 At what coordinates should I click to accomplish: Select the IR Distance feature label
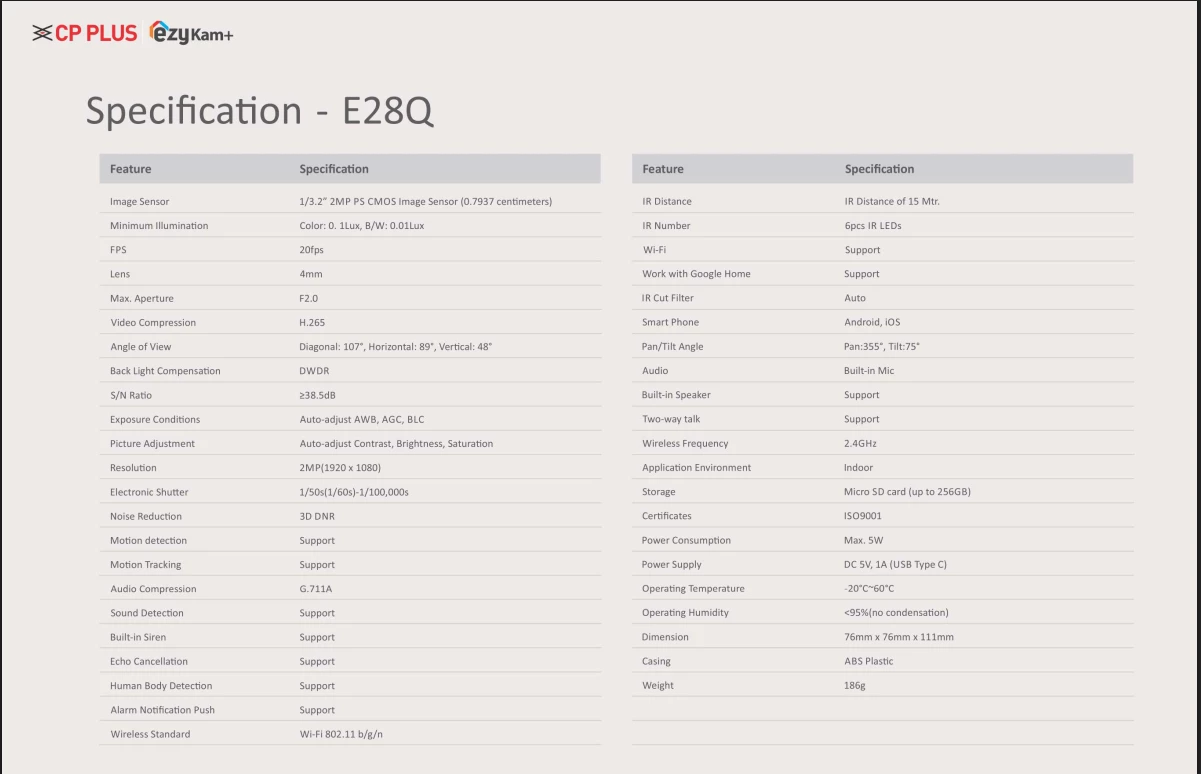pos(667,202)
